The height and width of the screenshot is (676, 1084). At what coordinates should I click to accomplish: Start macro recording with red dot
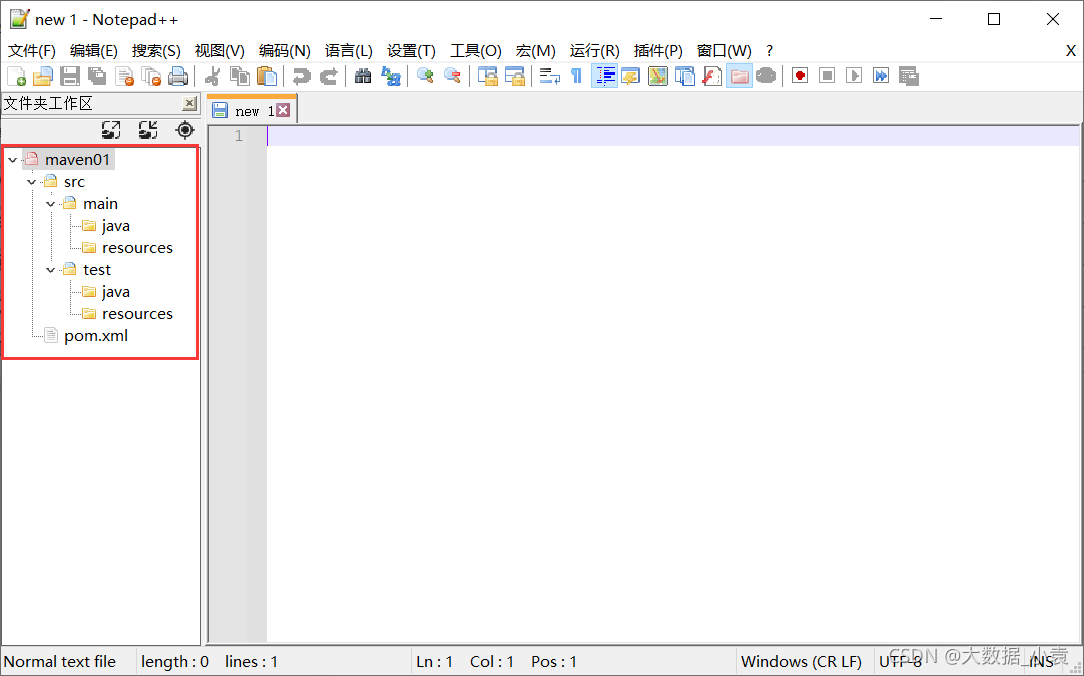(x=800, y=76)
